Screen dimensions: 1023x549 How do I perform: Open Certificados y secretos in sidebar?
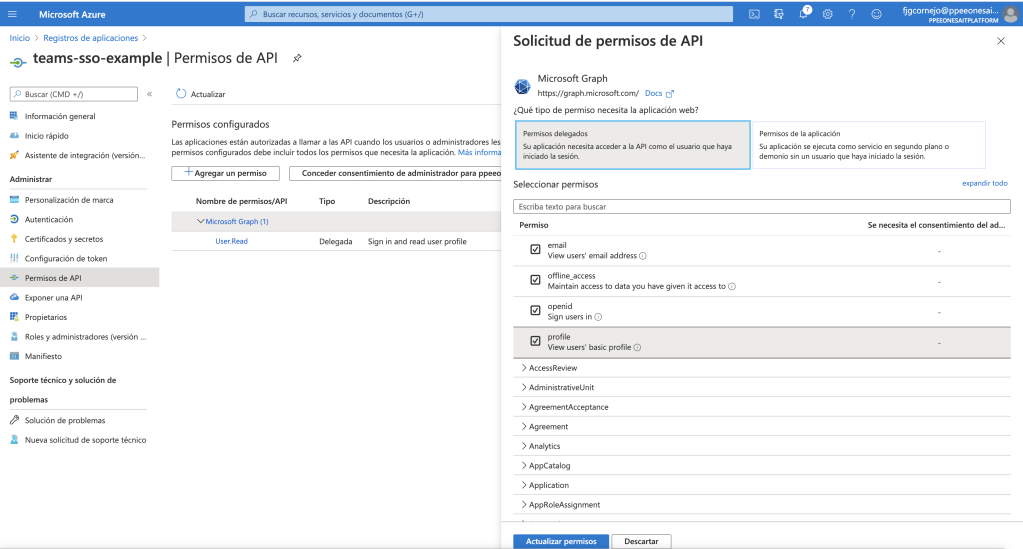click(63, 239)
